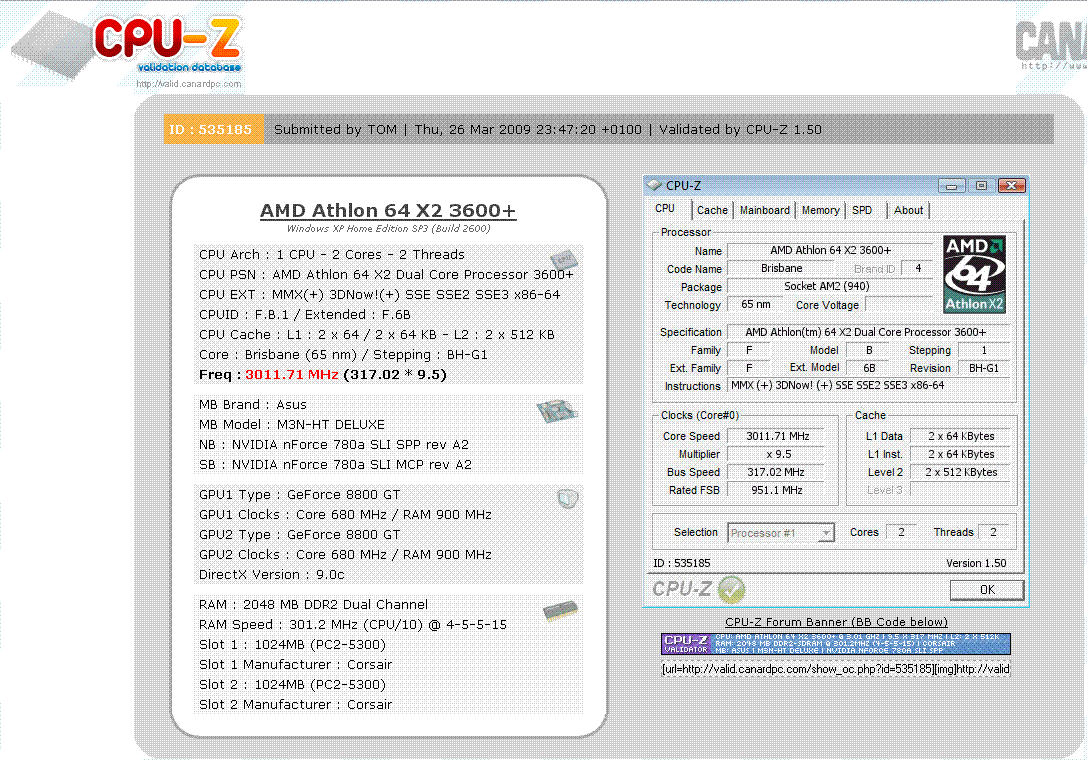1087x760 pixels.
Task: Click the DirectX Version : 9.0c row
Action: 272,575
